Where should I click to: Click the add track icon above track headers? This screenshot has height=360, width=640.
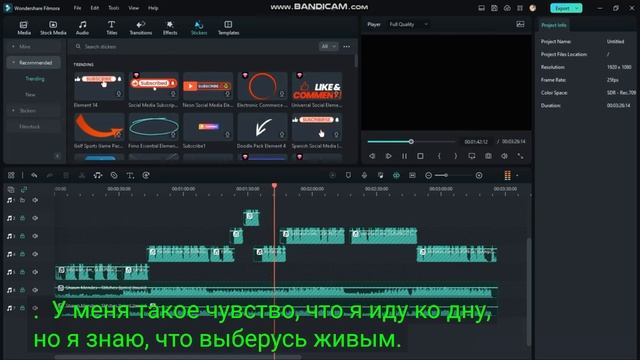tap(11, 189)
